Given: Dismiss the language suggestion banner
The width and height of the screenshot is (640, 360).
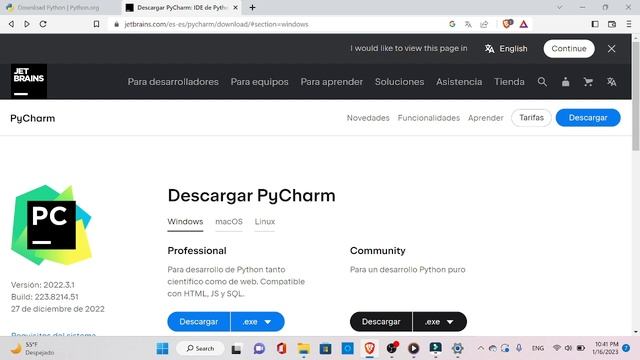Looking at the screenshot, I should (x=611, y=49).
